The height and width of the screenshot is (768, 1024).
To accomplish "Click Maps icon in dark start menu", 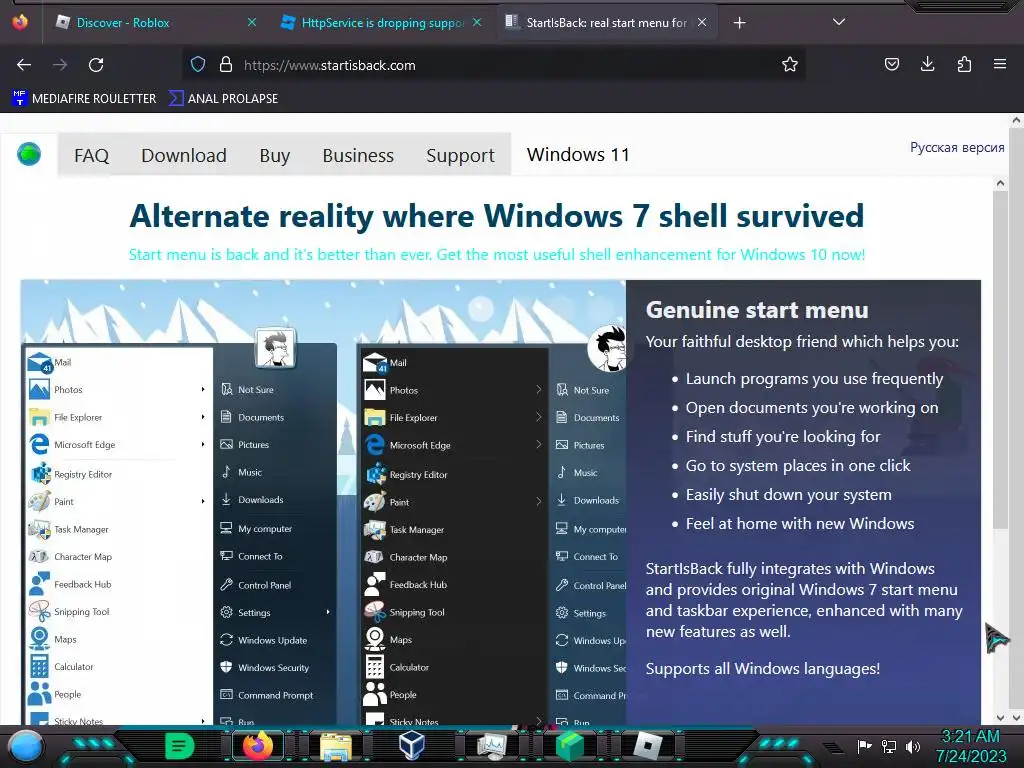I will click(374, 639).
